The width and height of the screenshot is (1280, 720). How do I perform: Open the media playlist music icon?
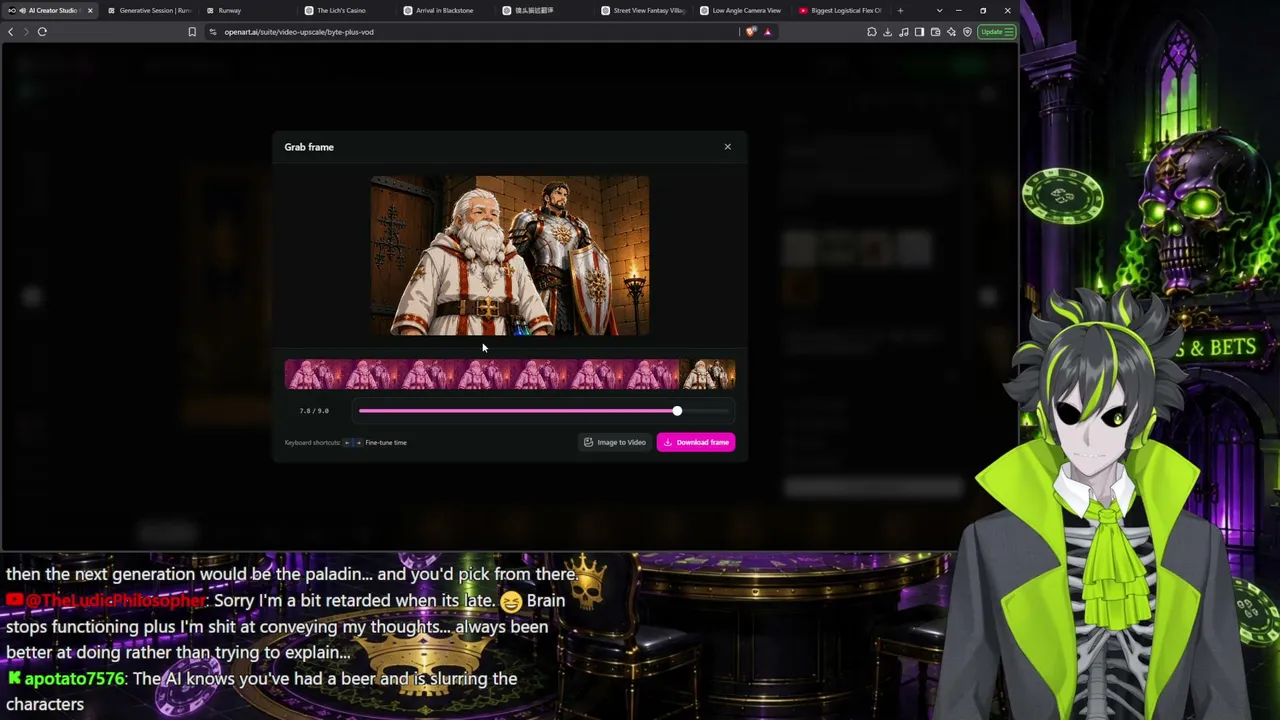[904, 32]
